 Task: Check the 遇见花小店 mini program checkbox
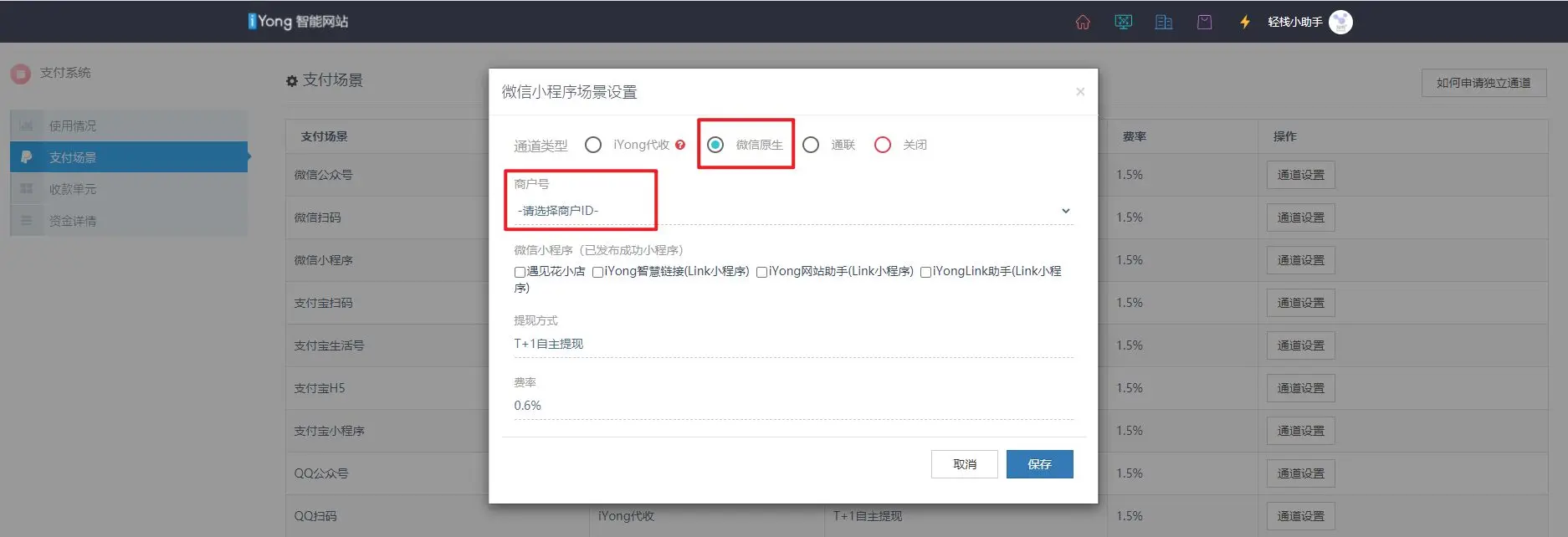click(520, 272)
